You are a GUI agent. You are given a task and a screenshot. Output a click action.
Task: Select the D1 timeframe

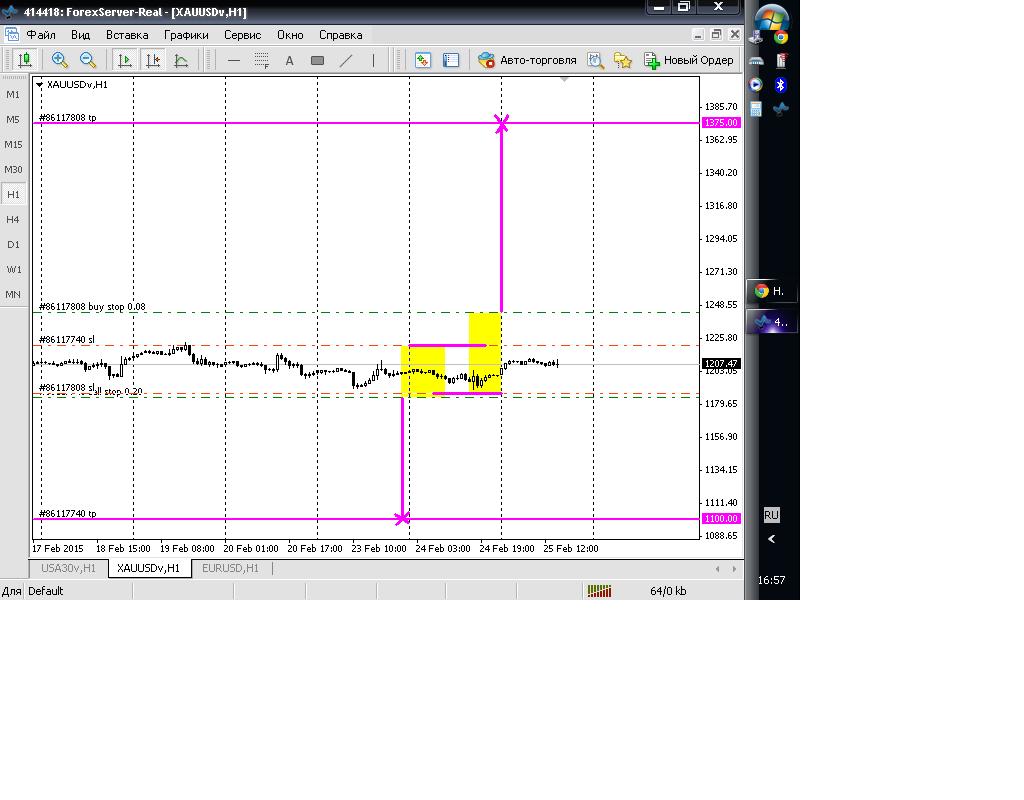(13, 244)
